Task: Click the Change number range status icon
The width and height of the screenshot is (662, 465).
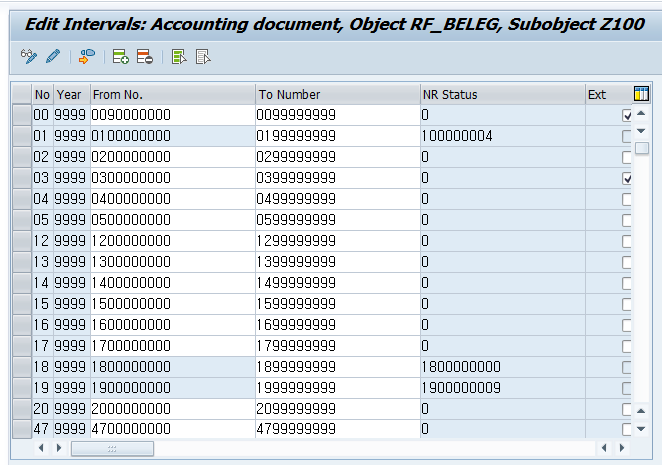Action: 87,56
